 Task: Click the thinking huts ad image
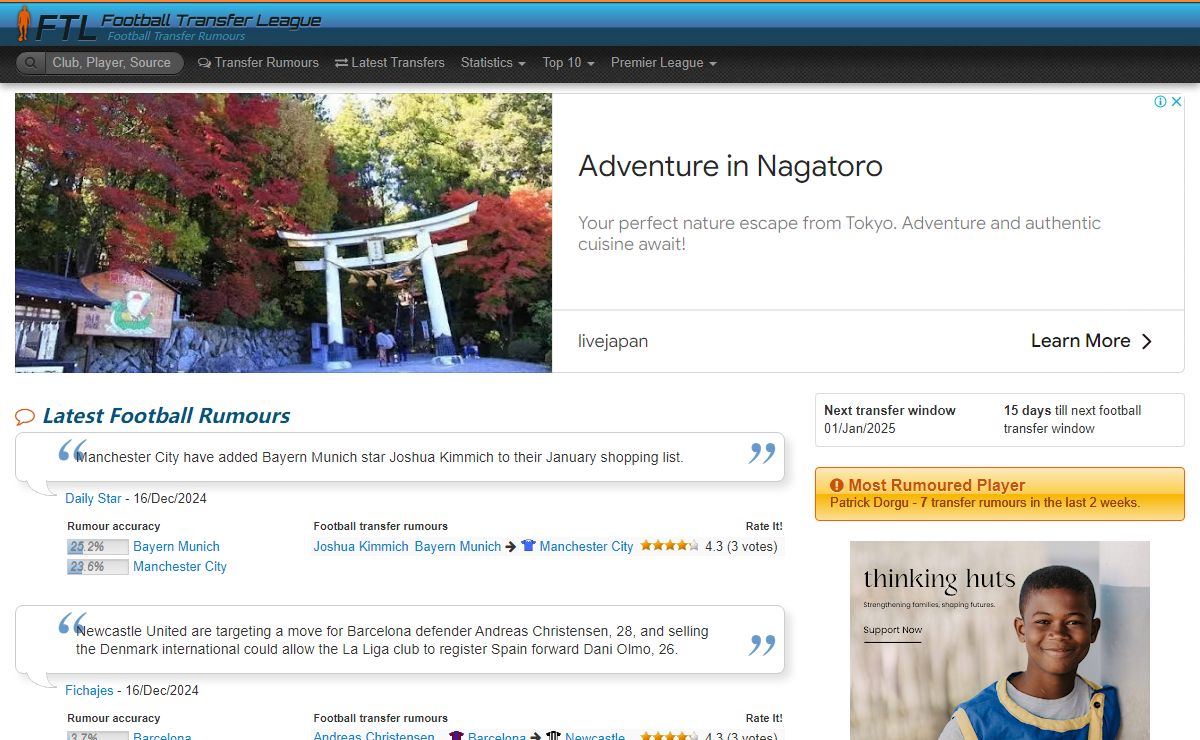(x=1000, y=640)
